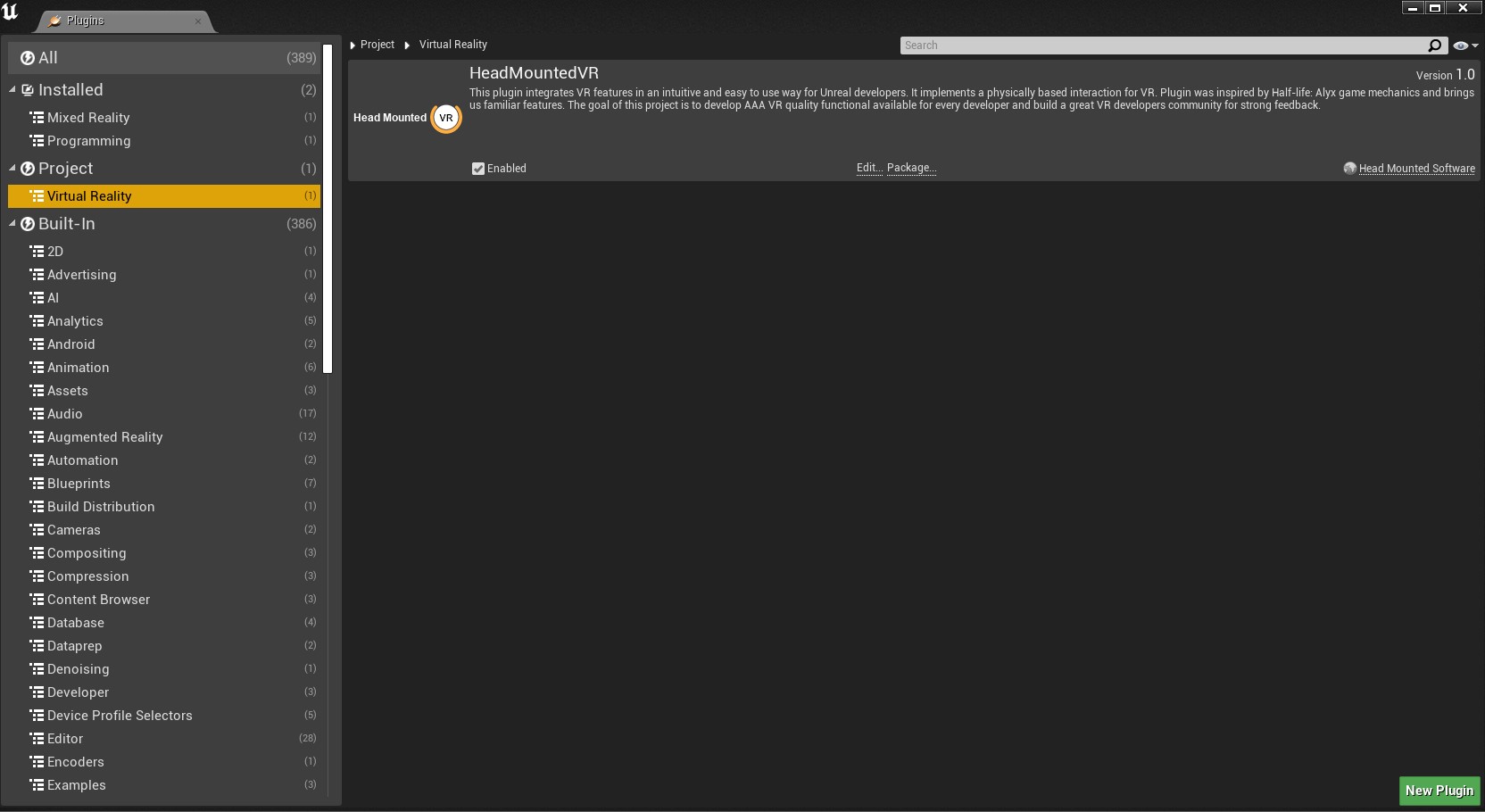
Task: Click the Advertising list icon
Action: click(37, 275)
